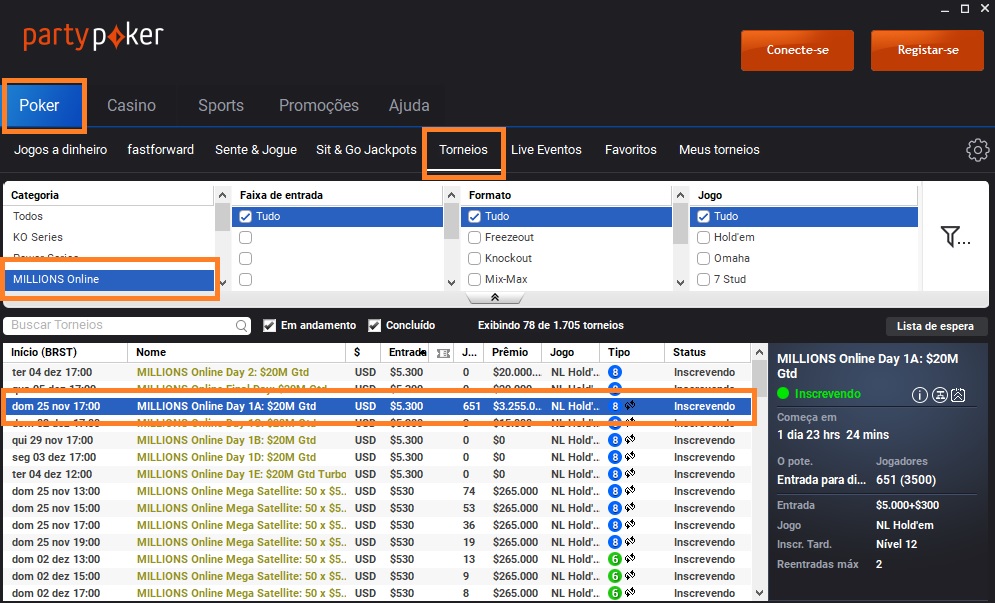995x603 pixels.
Task: Click the search magnifier icon
Action: [241, 326]
